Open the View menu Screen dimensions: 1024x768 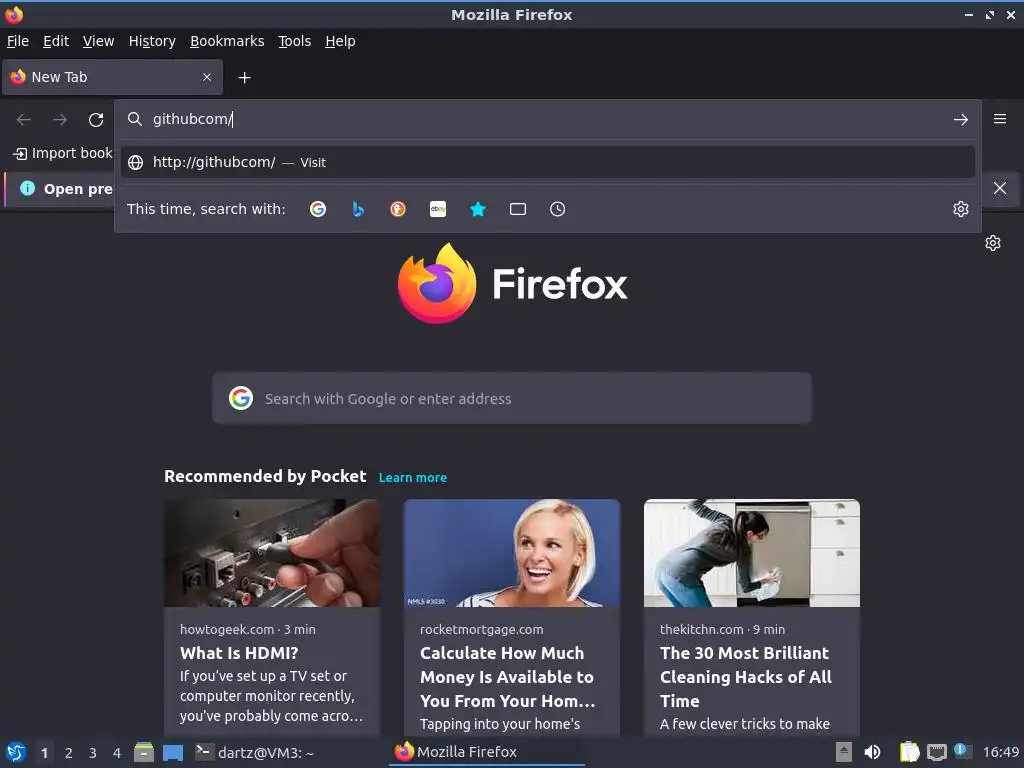pyautogui.click(x=99, y=41)
